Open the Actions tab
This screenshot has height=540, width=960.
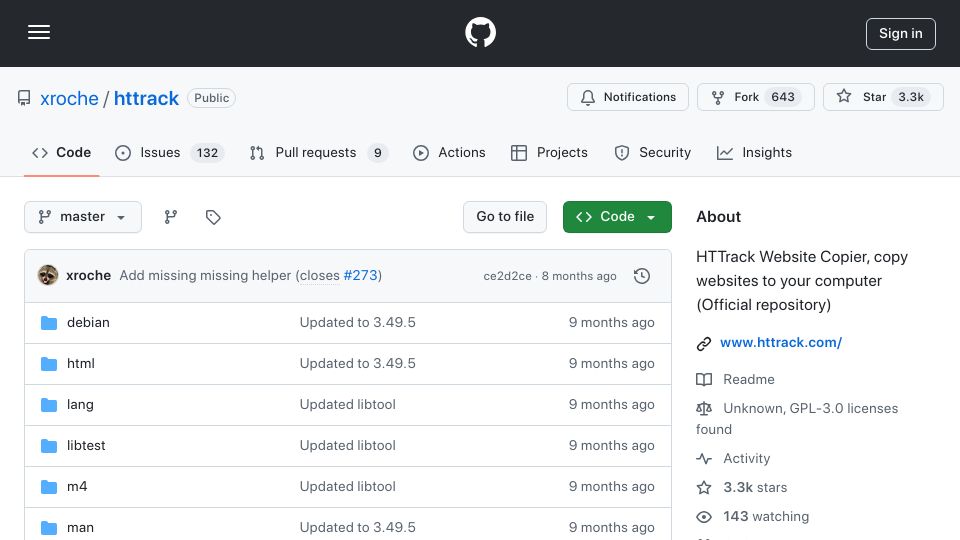(449, 152)
